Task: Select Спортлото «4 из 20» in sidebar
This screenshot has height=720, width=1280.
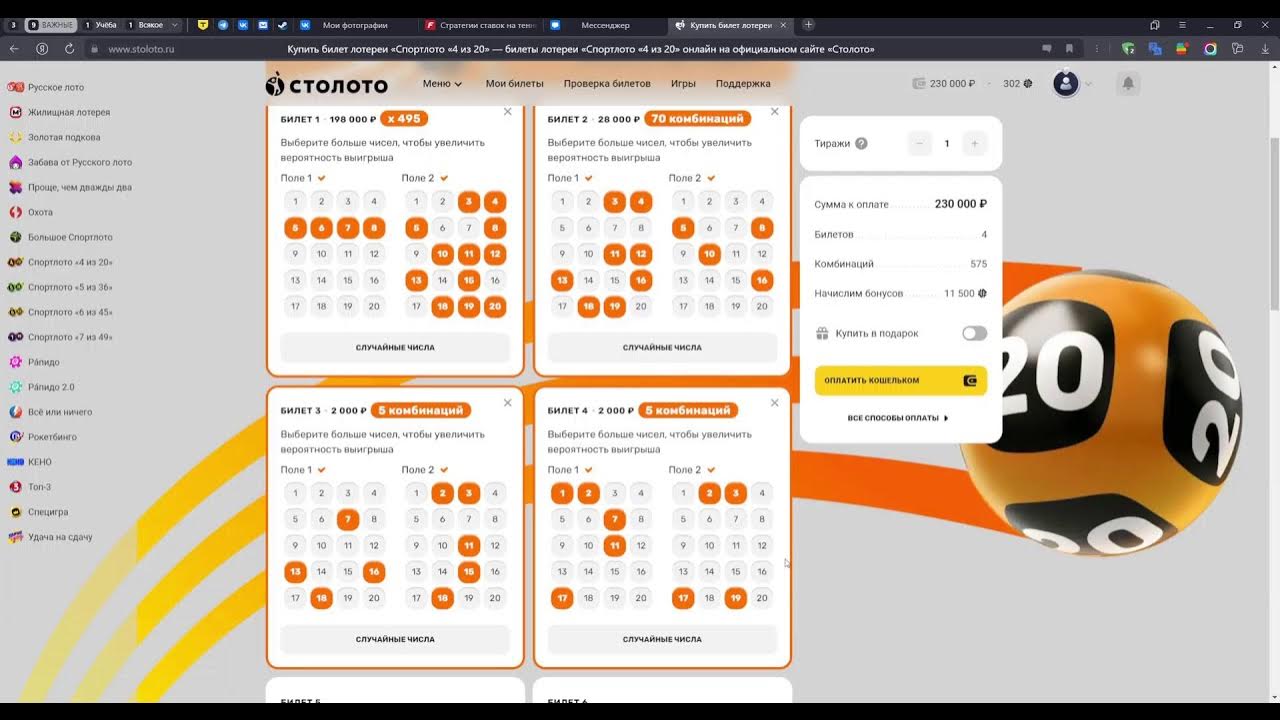Action: [x=60, y=262]
